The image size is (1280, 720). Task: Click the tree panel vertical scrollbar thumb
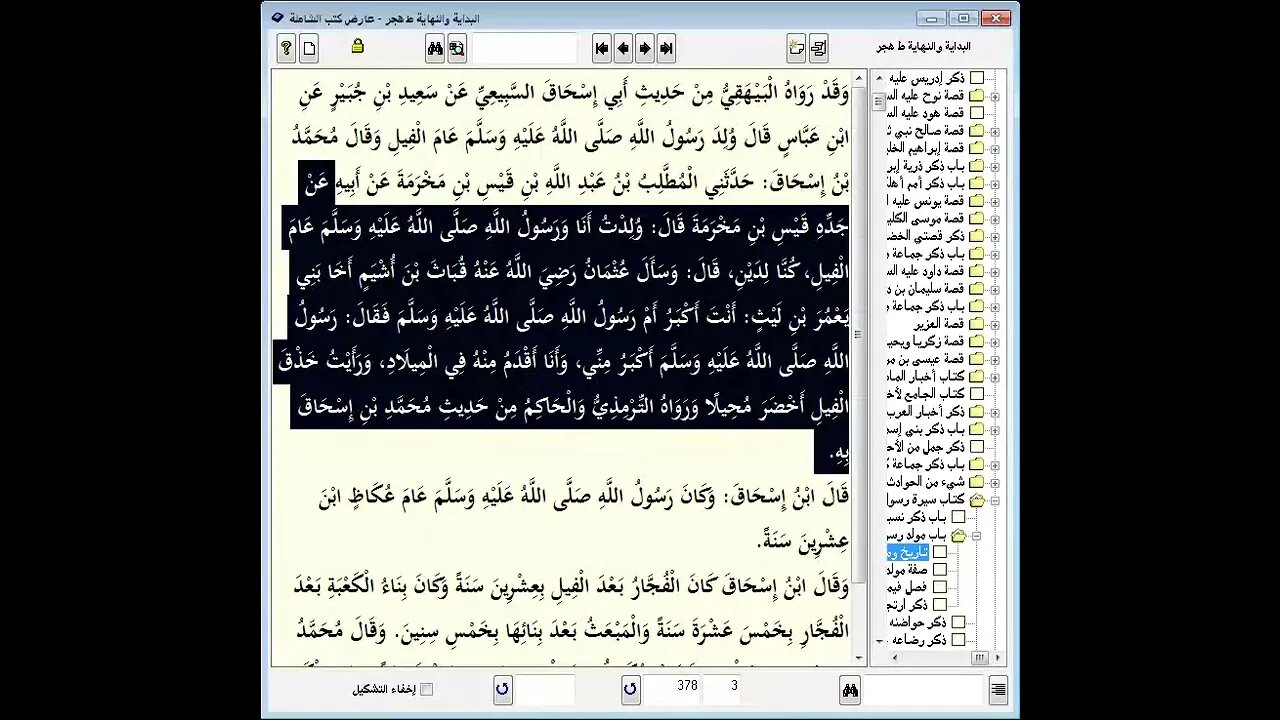878,101
